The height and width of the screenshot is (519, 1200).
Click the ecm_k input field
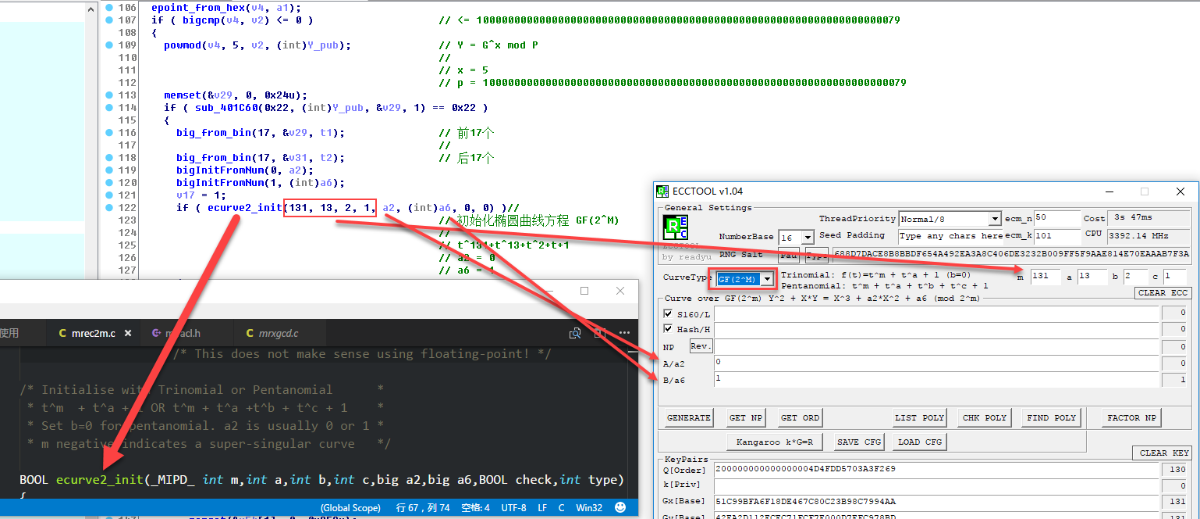(x=1055, y=236)
